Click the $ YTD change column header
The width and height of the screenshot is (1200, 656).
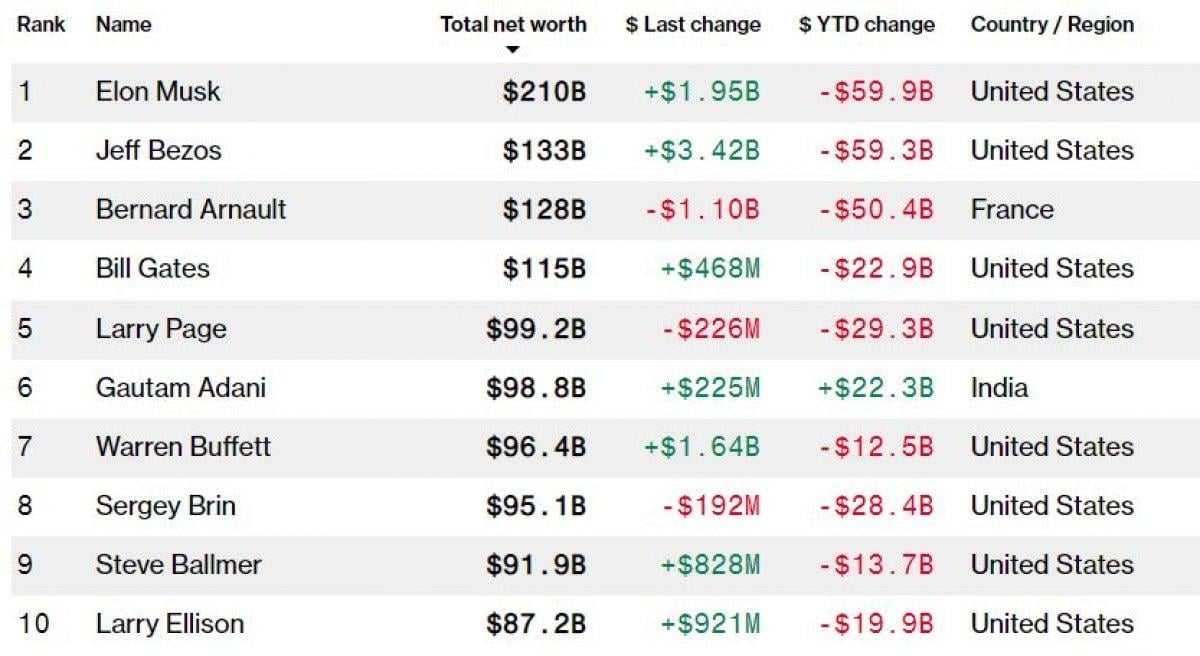[x=867, y=25]
